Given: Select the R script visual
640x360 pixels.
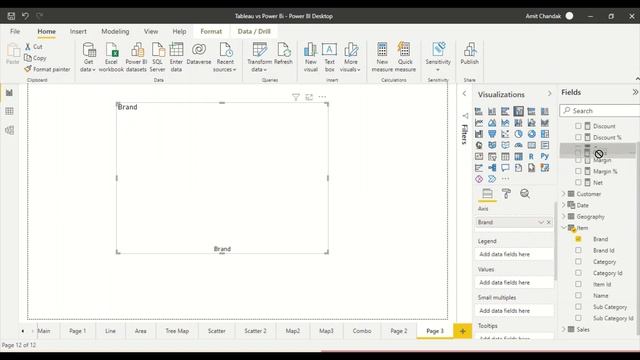Looking at the screenshot, I should pos(531,156).
